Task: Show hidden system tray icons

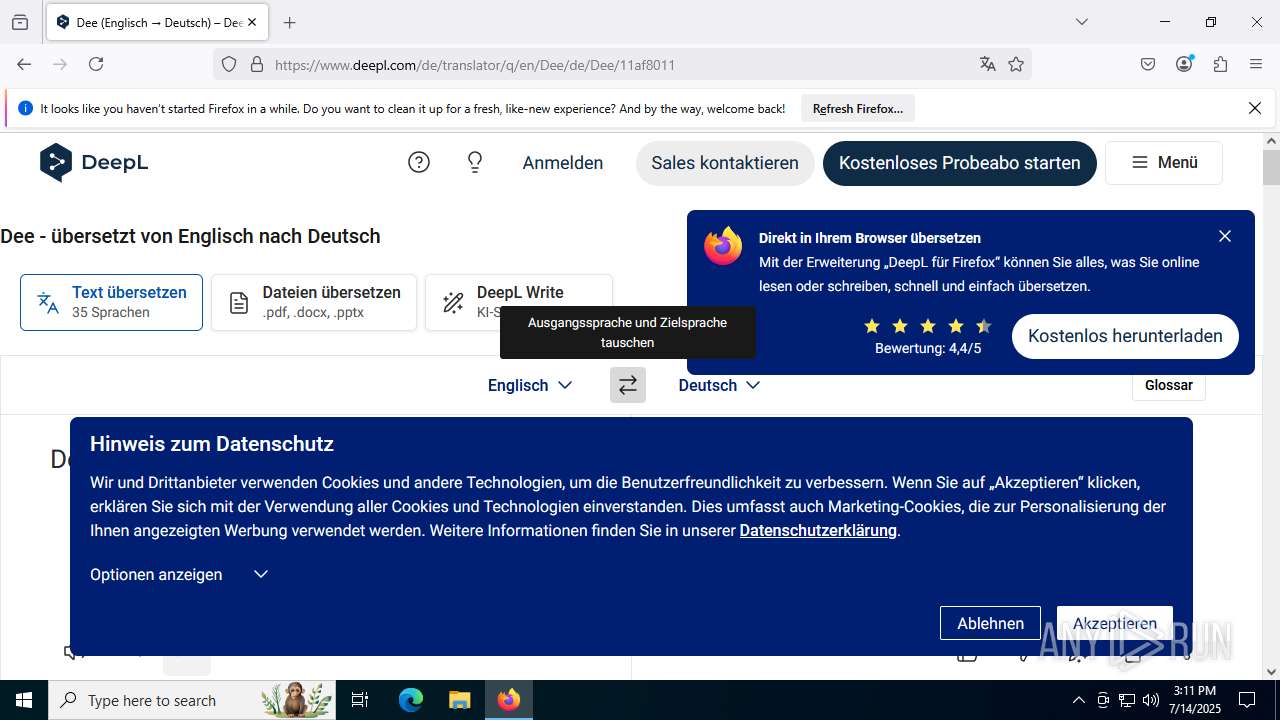Action: coord(1078,700)
